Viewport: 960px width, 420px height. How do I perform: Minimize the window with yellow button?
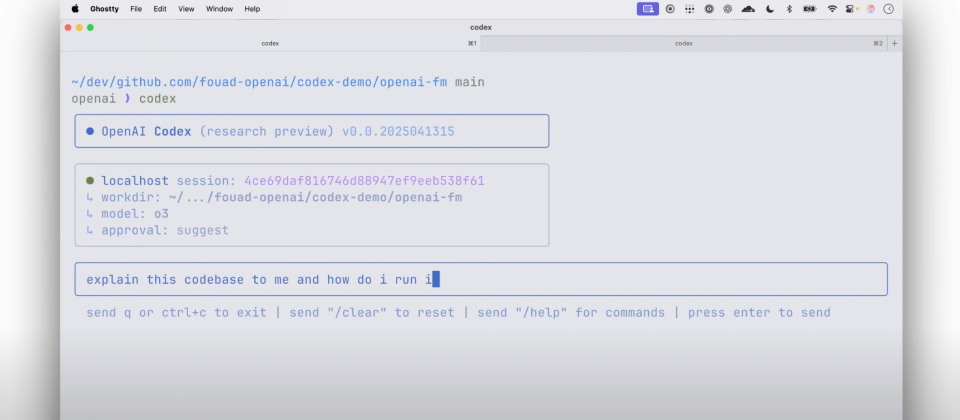coord(79,28)
